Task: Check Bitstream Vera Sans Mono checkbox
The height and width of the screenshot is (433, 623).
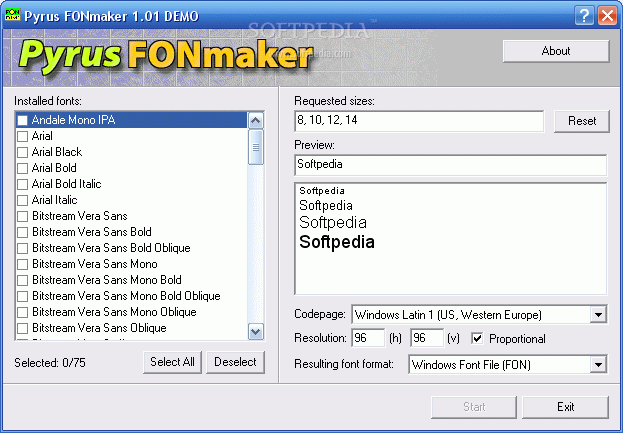Action: (x=23, y=264)
